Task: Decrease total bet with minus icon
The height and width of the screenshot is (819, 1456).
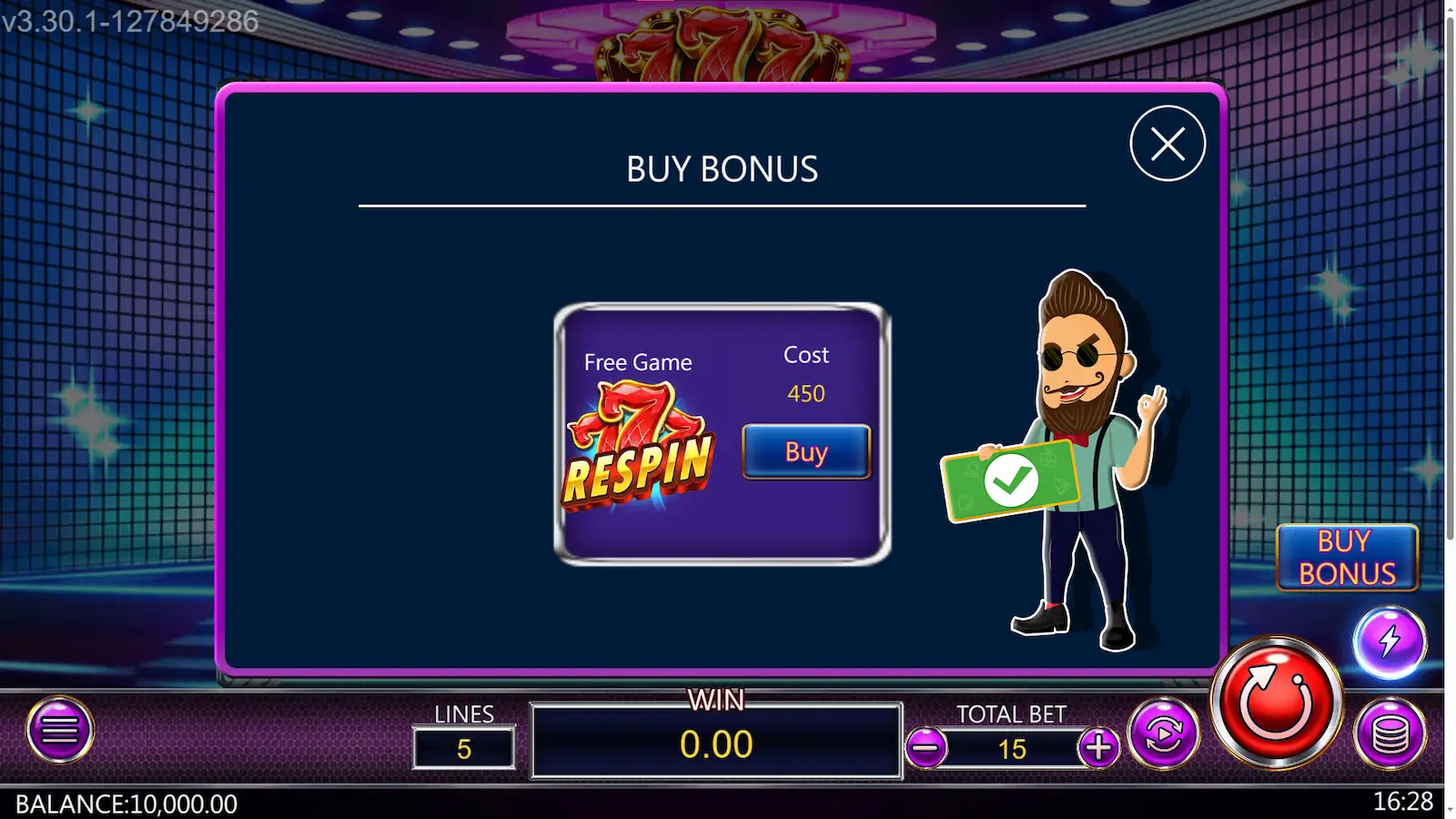Action: point(926,748)
